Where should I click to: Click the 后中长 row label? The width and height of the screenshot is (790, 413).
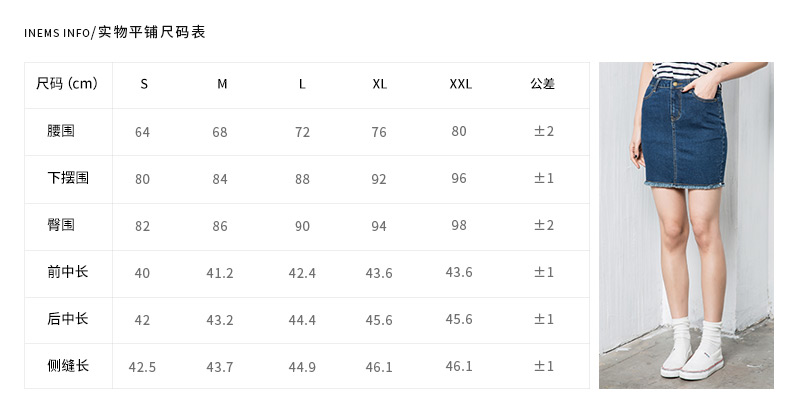68,319
